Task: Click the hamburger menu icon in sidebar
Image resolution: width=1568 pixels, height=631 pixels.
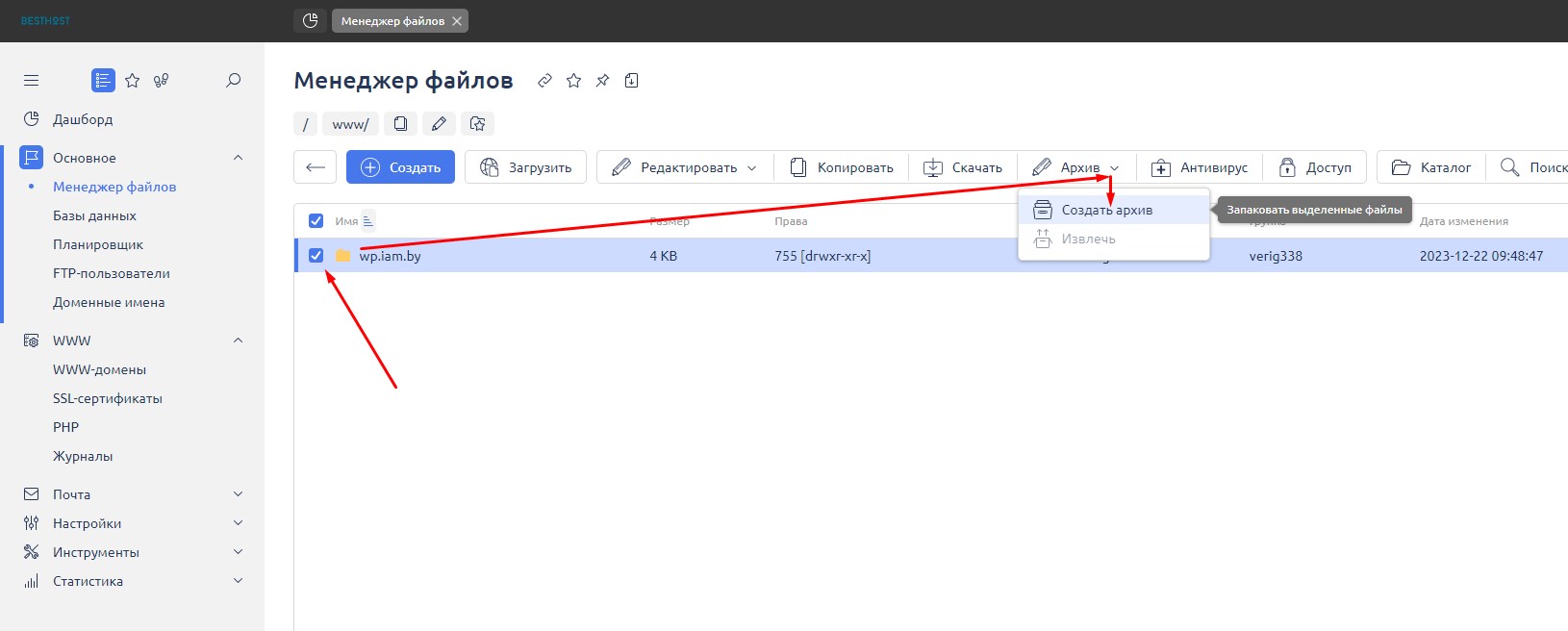Action: [x=31, y=81]
